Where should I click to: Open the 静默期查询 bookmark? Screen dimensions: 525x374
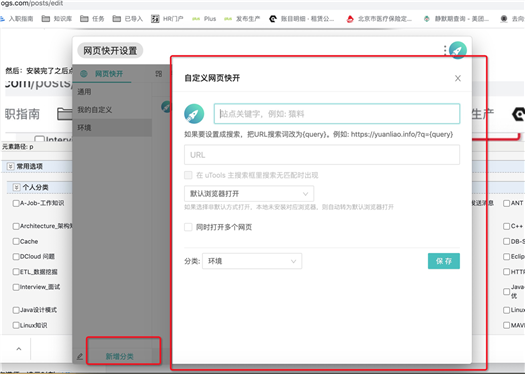click(456, 19)
